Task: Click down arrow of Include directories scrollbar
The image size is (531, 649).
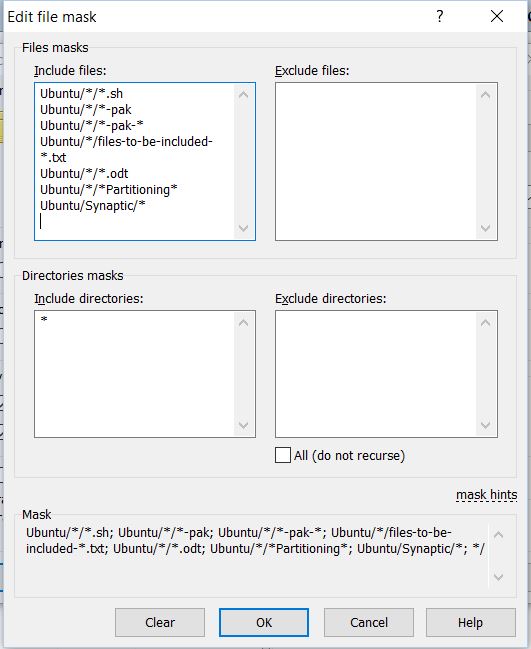Action: [x=243, y=425]
